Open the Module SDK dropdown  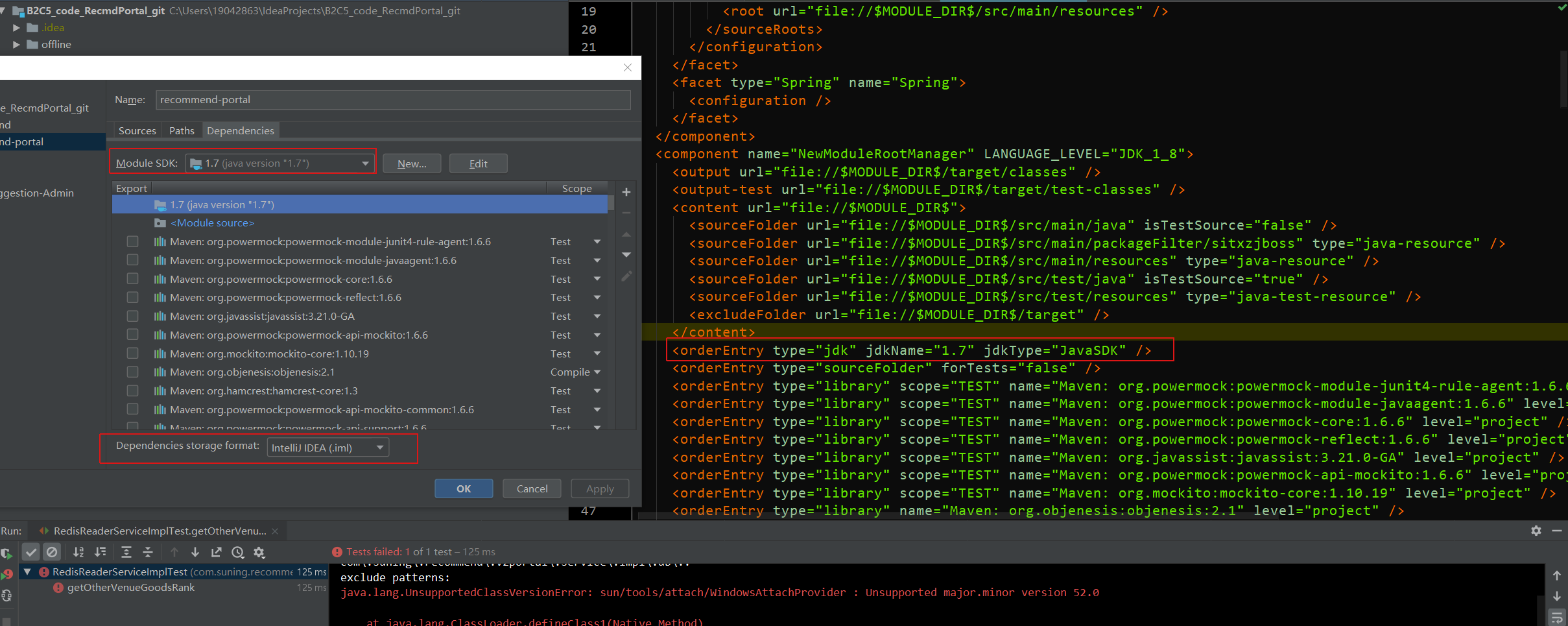point(280,163)
